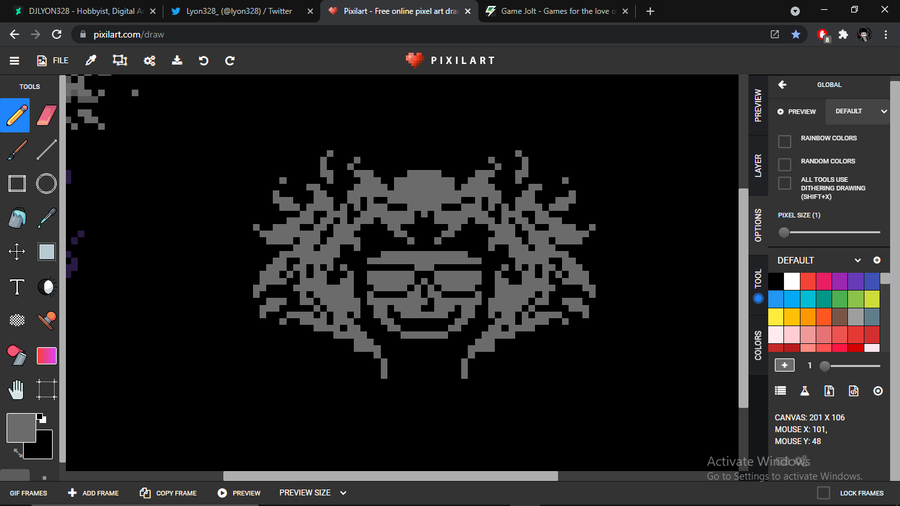Select the Line tool

(46, 150)
